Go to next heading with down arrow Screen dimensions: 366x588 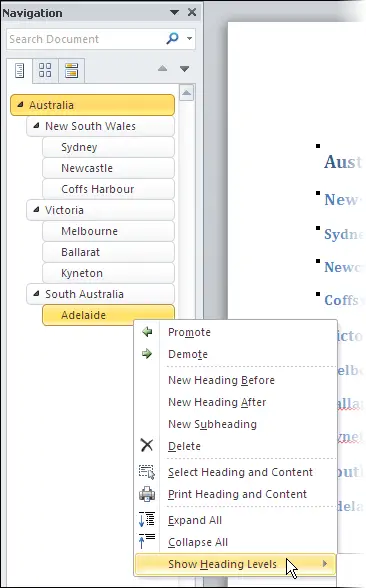[184, 69]
